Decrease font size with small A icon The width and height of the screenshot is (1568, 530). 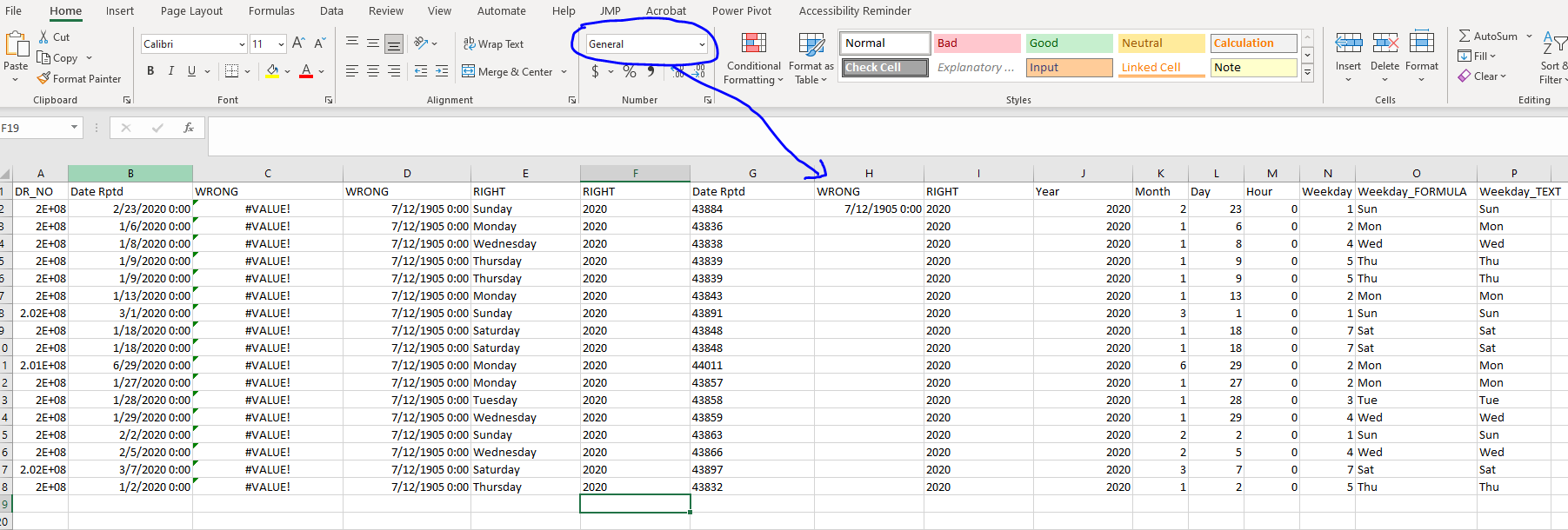tap(319, 43)
